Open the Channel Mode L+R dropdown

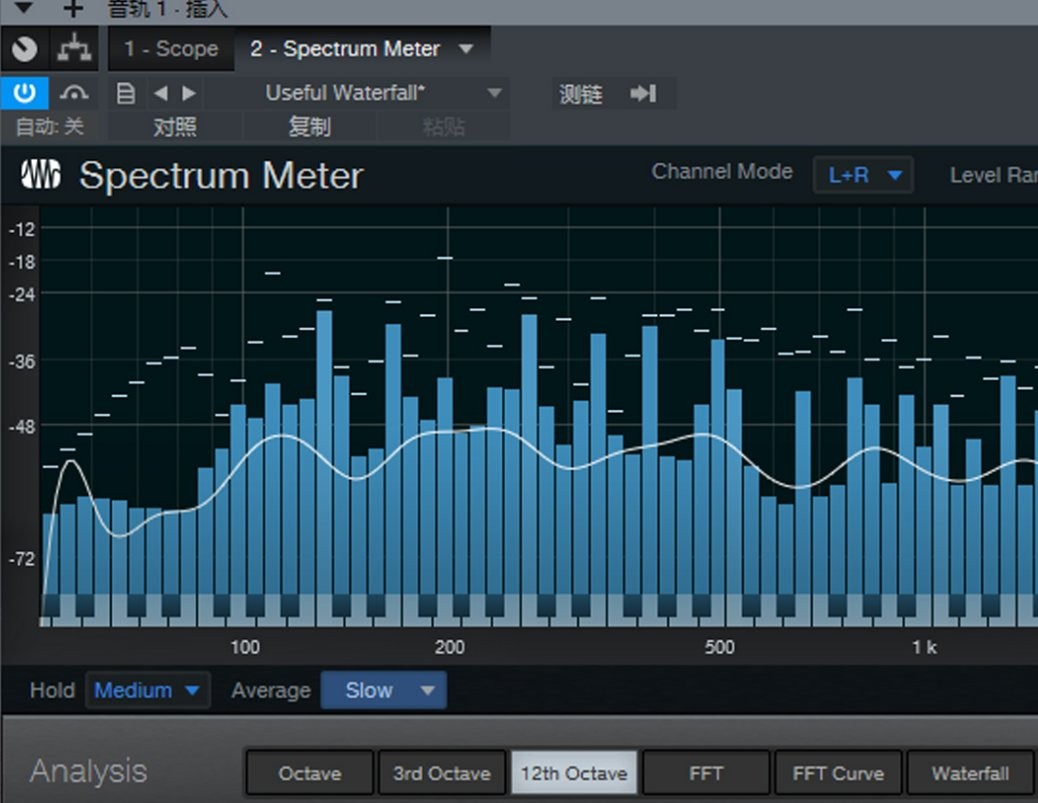(863, 174)
